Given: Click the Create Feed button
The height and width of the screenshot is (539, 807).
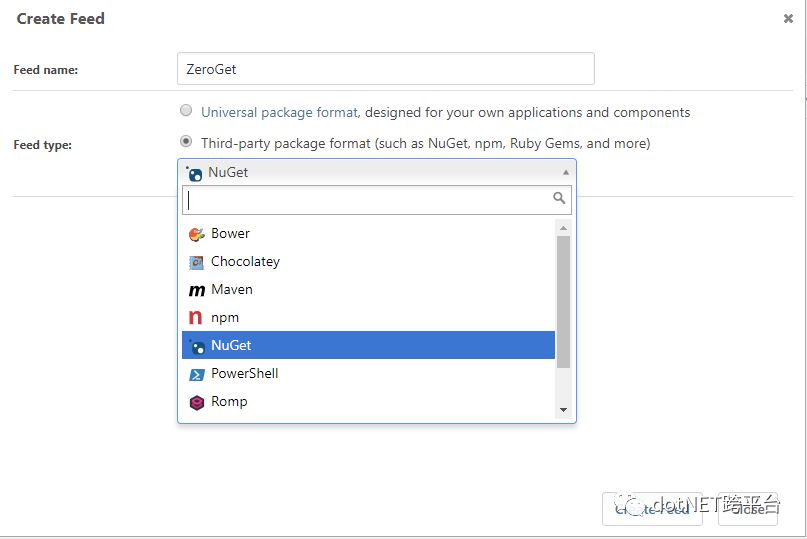Looking at the screenshot, I should click(652, 509).
